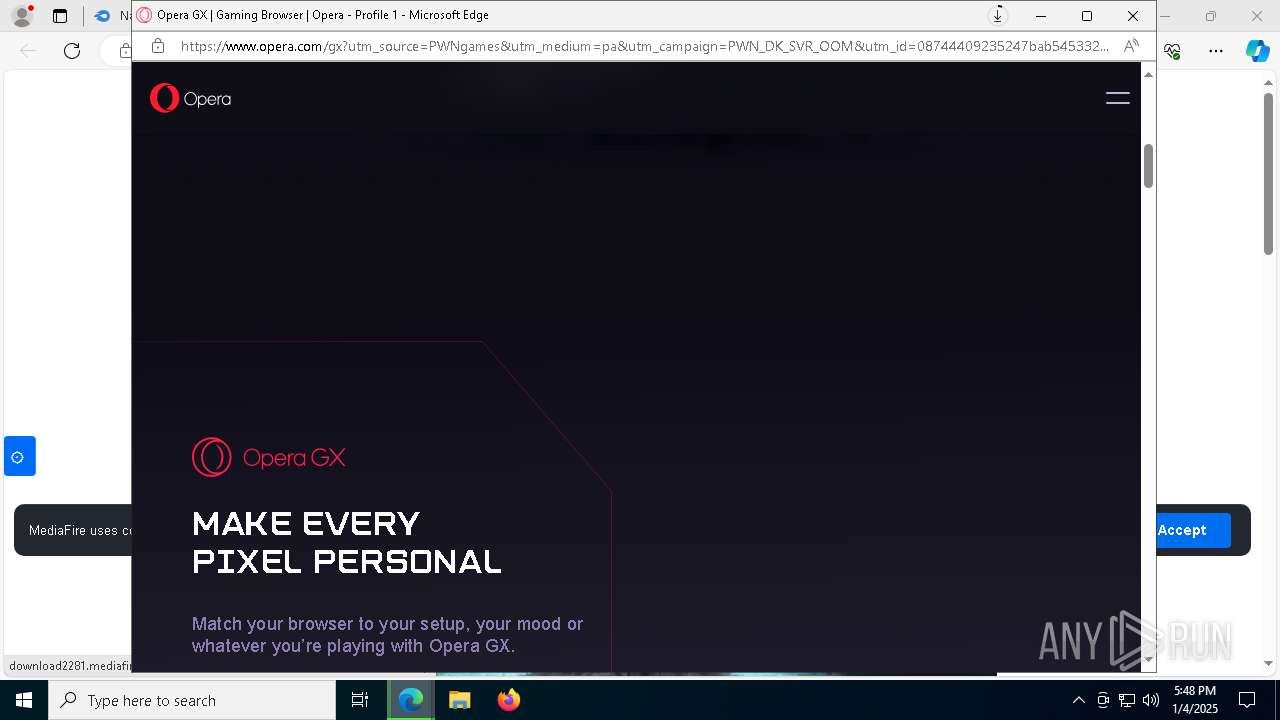Open Microsoft Edge from taskbar
1280x720 pixels.
411,700
